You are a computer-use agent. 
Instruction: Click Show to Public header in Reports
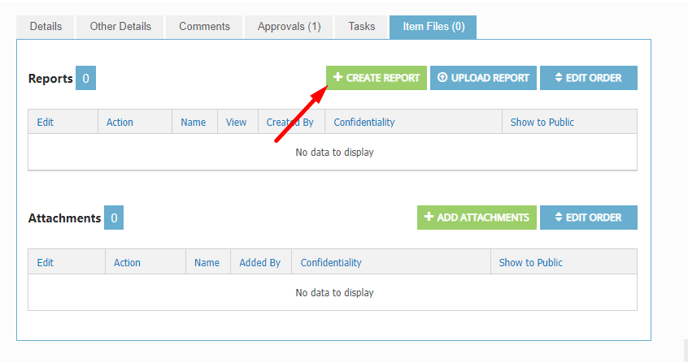[x=542, y=122]
